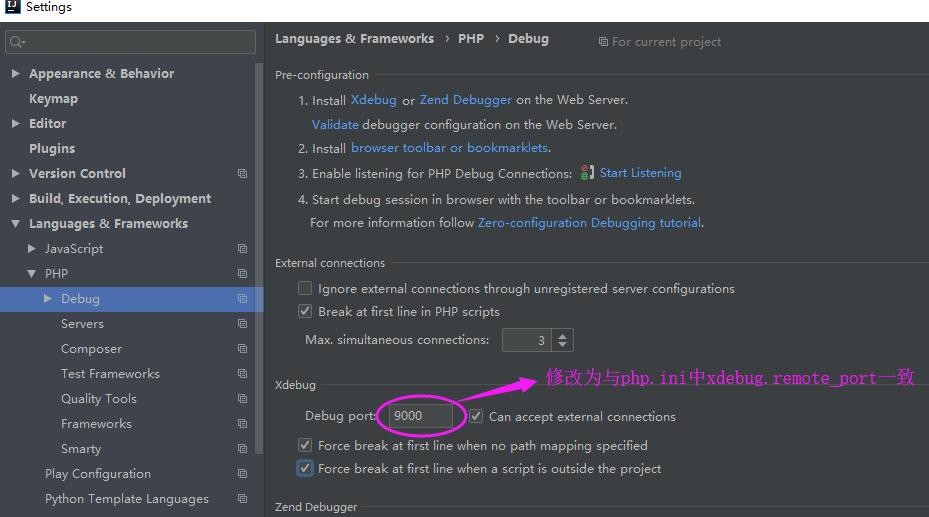Select Test Frameworks in the PHP tree
The width and height of the screenshot is (929, 517).
click(x=110, y=374)
